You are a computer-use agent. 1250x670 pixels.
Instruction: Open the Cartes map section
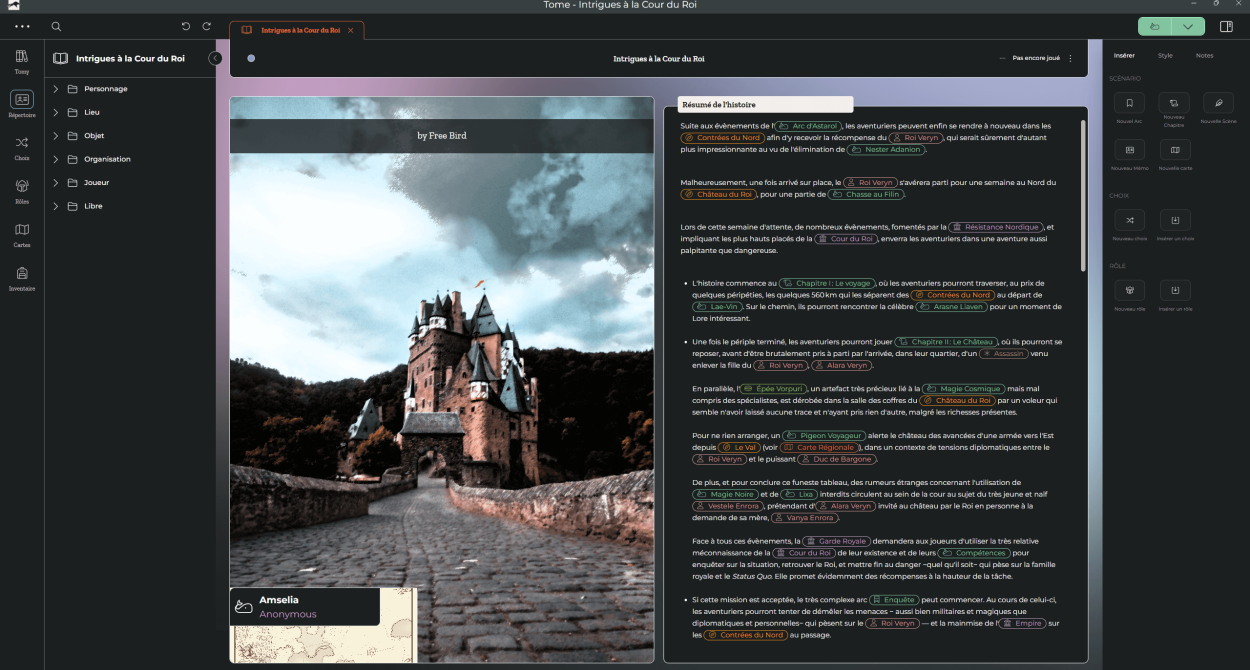(22, 231)
